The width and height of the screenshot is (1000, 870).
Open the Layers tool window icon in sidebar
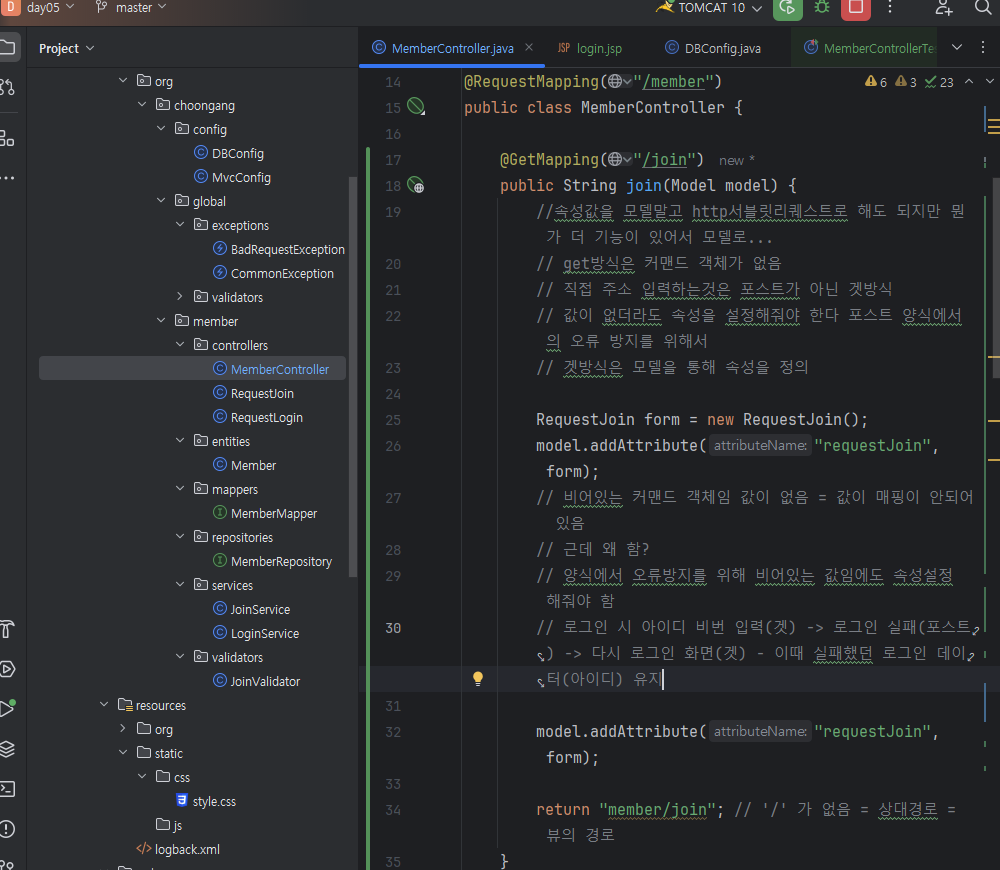7,748
